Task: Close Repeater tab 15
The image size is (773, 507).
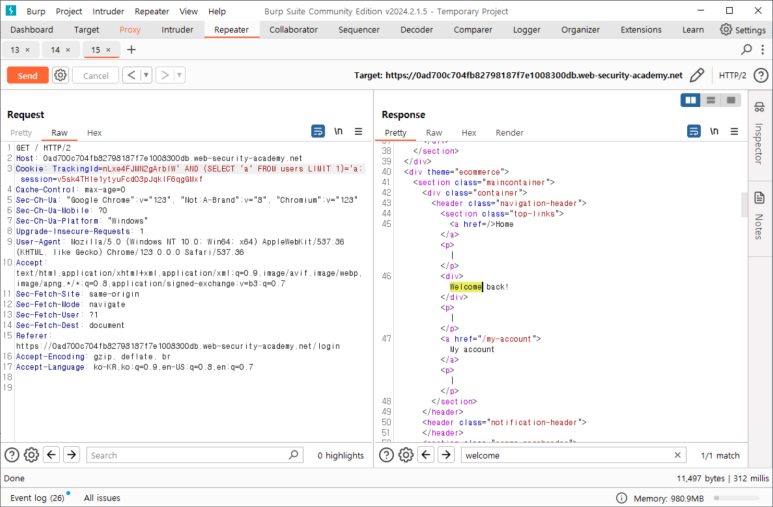Action: click(108, 50)
